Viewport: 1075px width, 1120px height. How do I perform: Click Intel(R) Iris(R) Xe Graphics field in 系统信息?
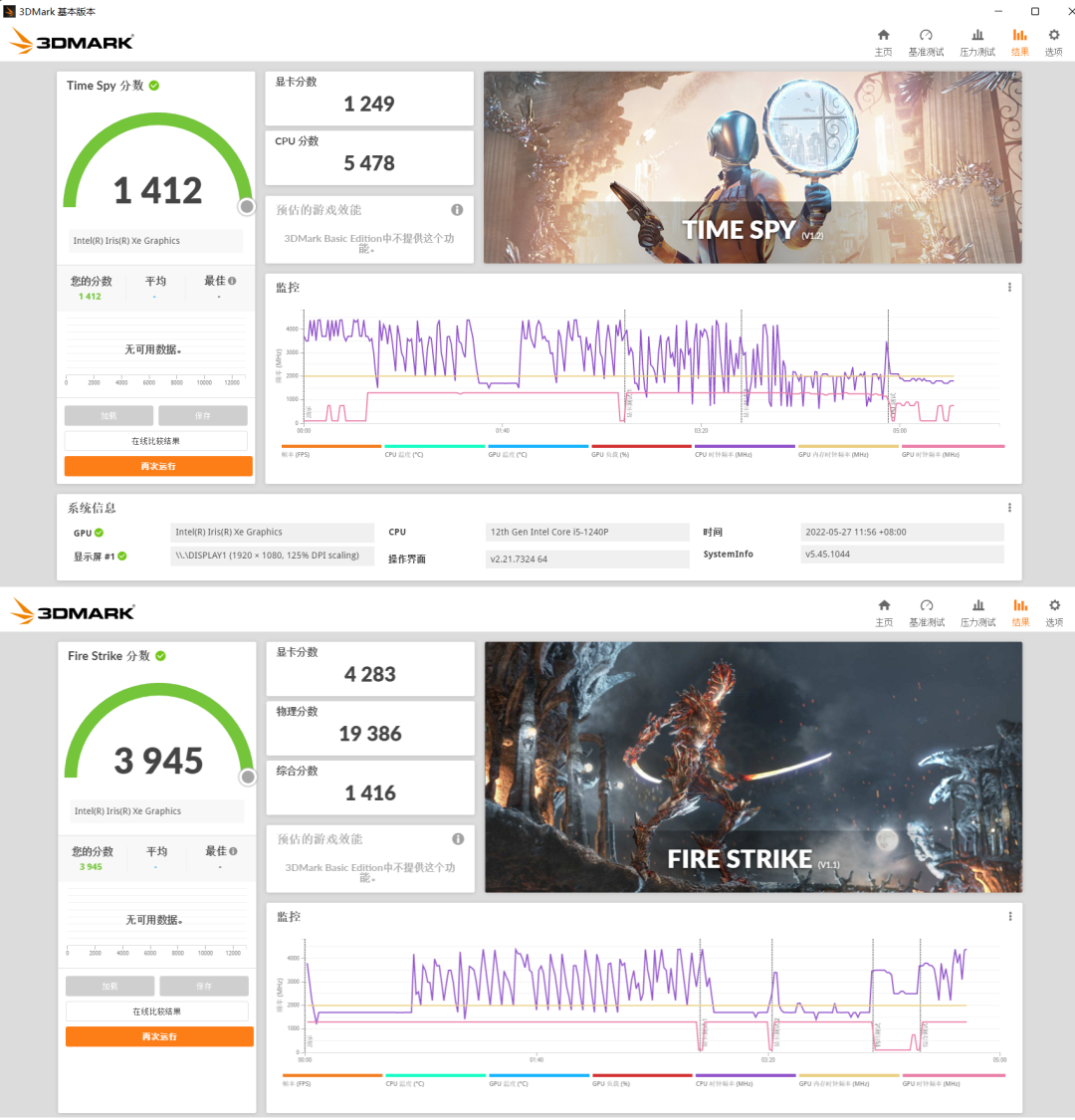point(272,533)
